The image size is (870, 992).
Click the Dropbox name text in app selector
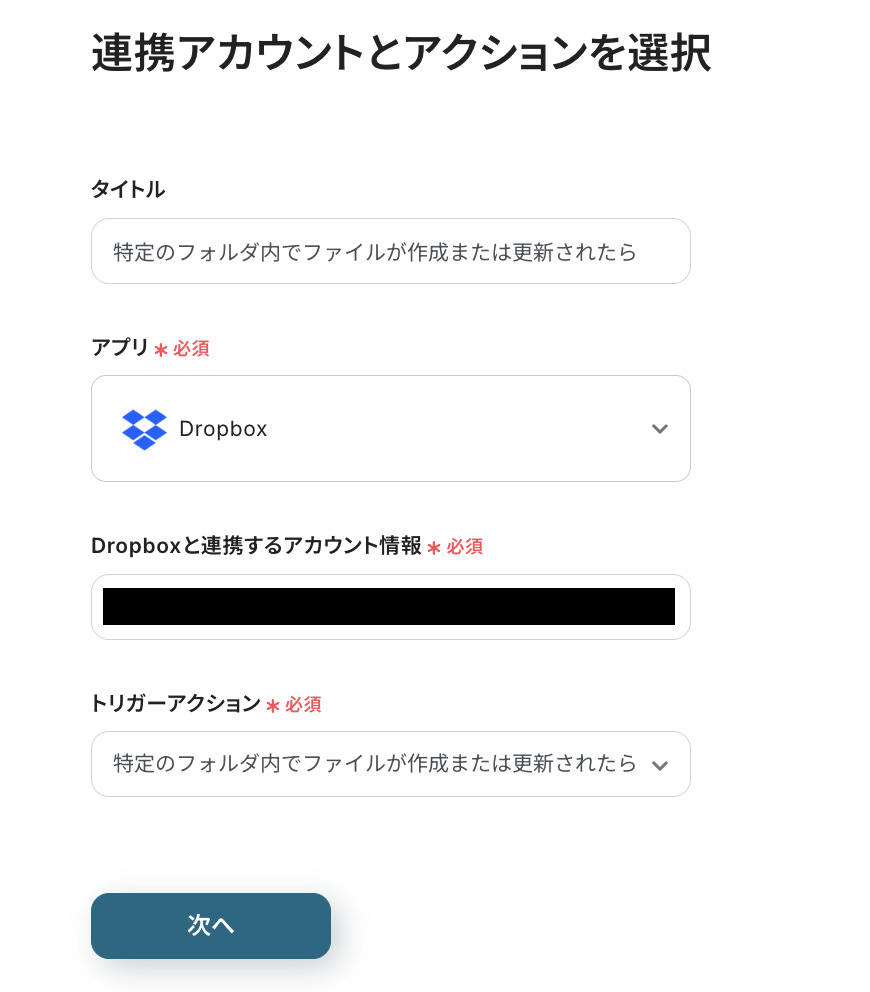223,429
